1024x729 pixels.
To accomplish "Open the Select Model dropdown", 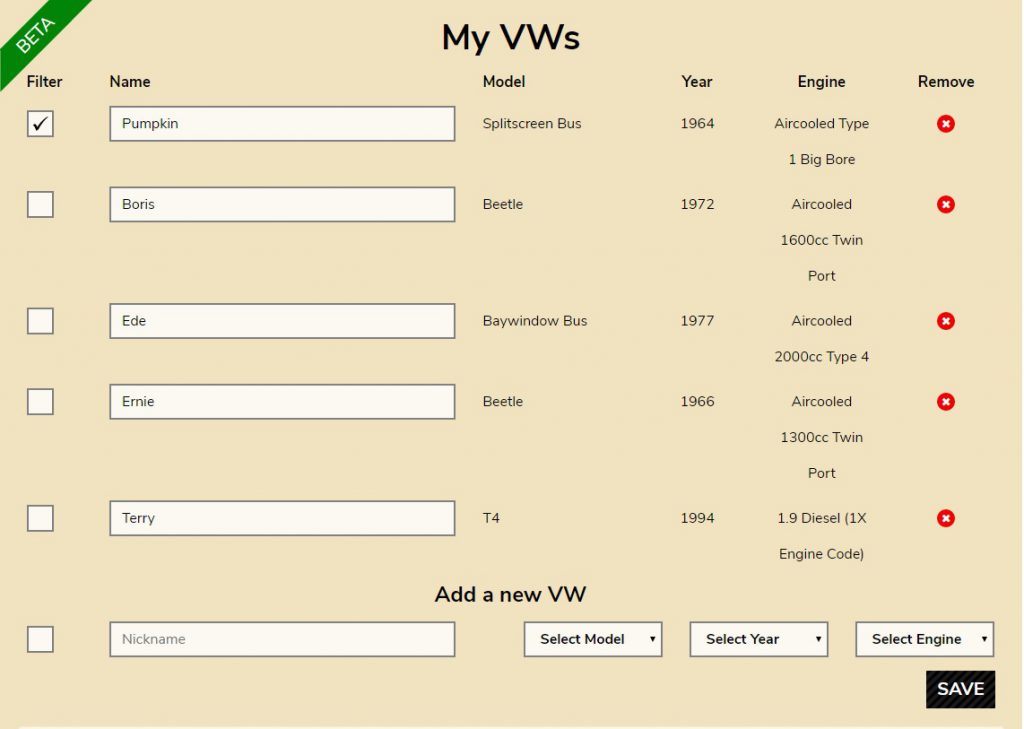I will pos(593,639).
